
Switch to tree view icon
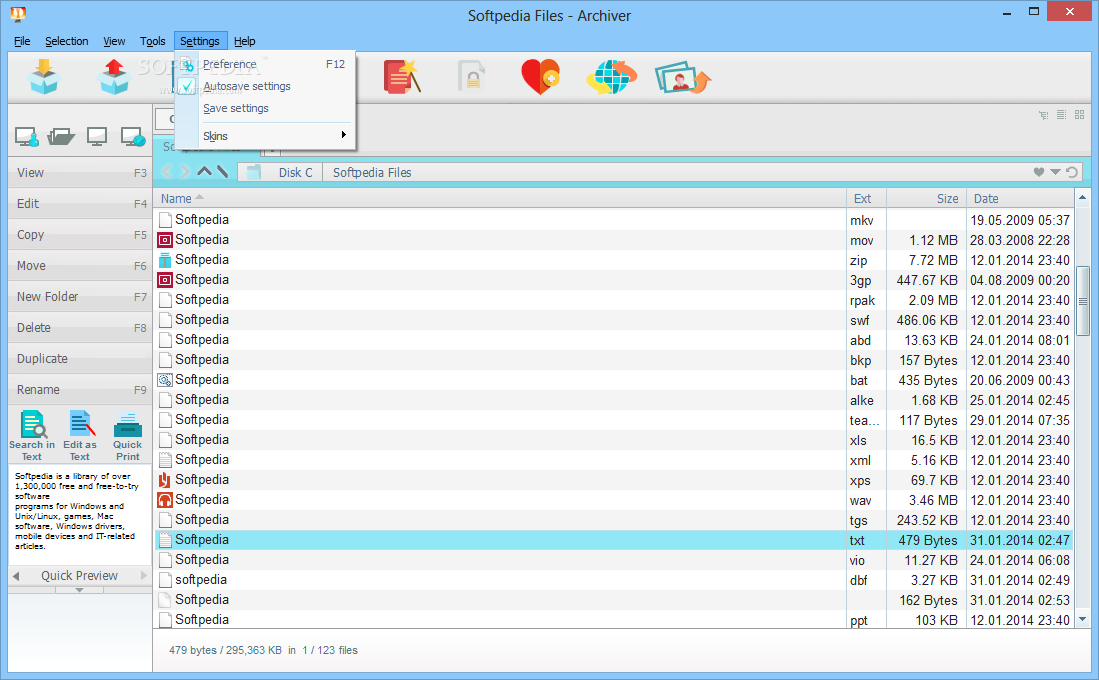coord(1044,115)
